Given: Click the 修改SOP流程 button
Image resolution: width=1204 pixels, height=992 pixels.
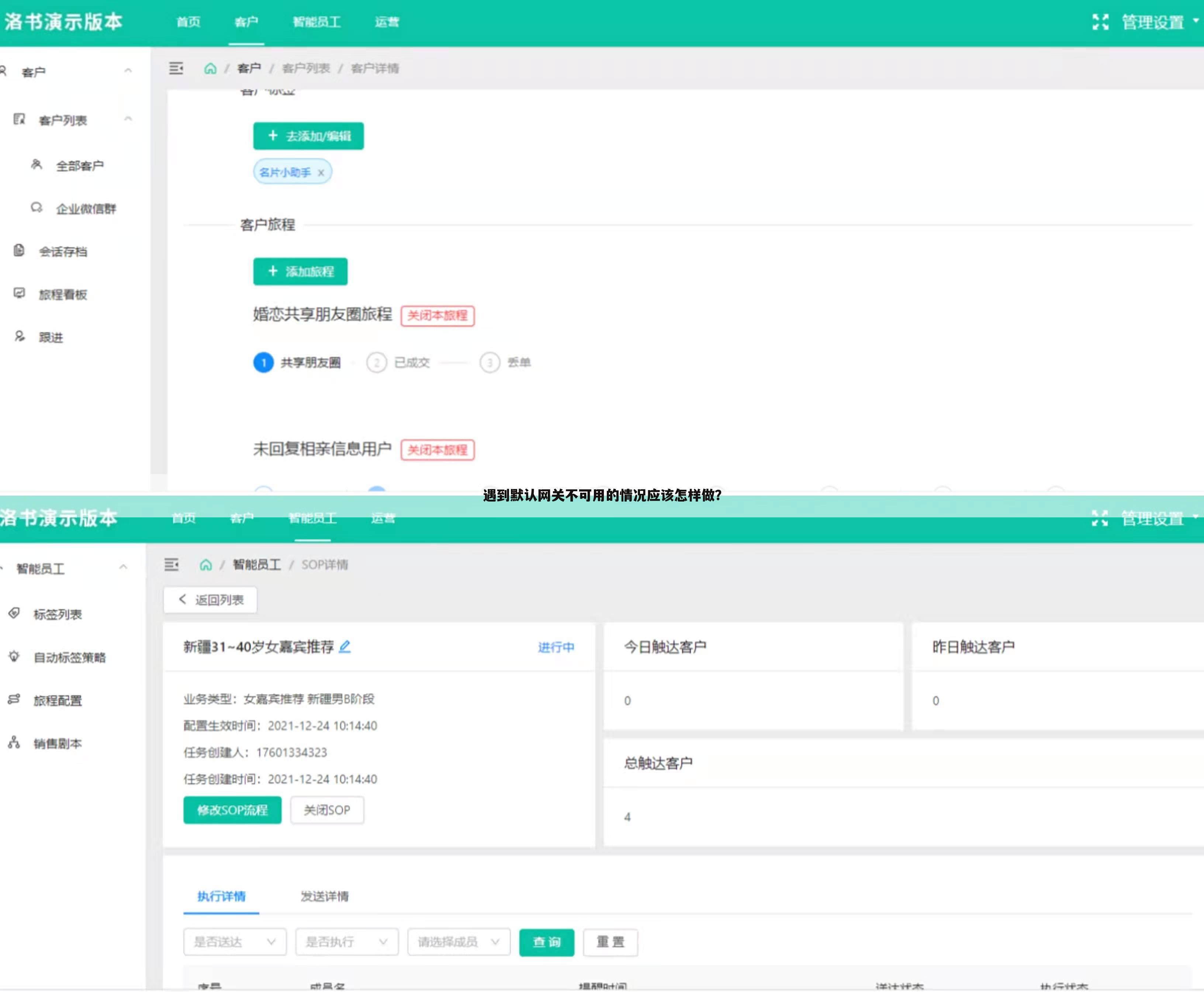Looking at the screenshot, I should (232, 810).
